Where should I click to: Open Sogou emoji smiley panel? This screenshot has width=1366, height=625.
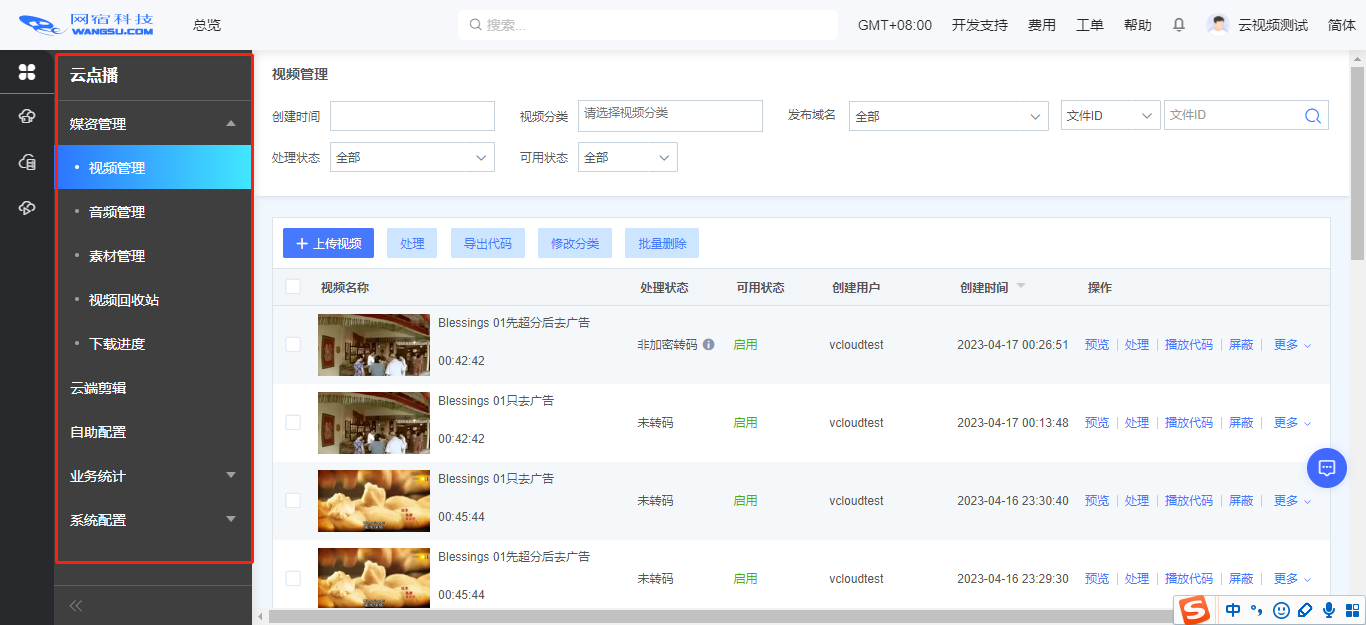(x=1282, y=610)
